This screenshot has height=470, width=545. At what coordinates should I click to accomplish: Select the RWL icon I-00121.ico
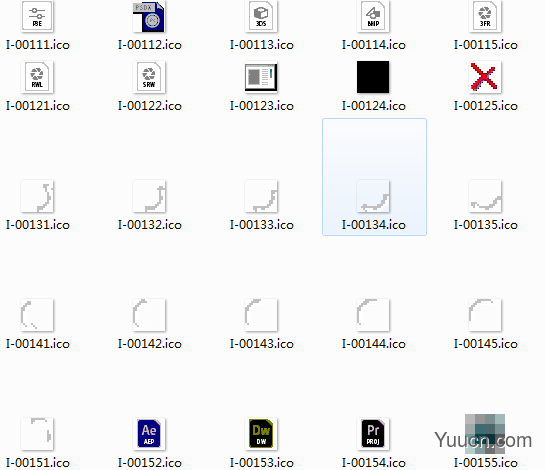(37, 77)
